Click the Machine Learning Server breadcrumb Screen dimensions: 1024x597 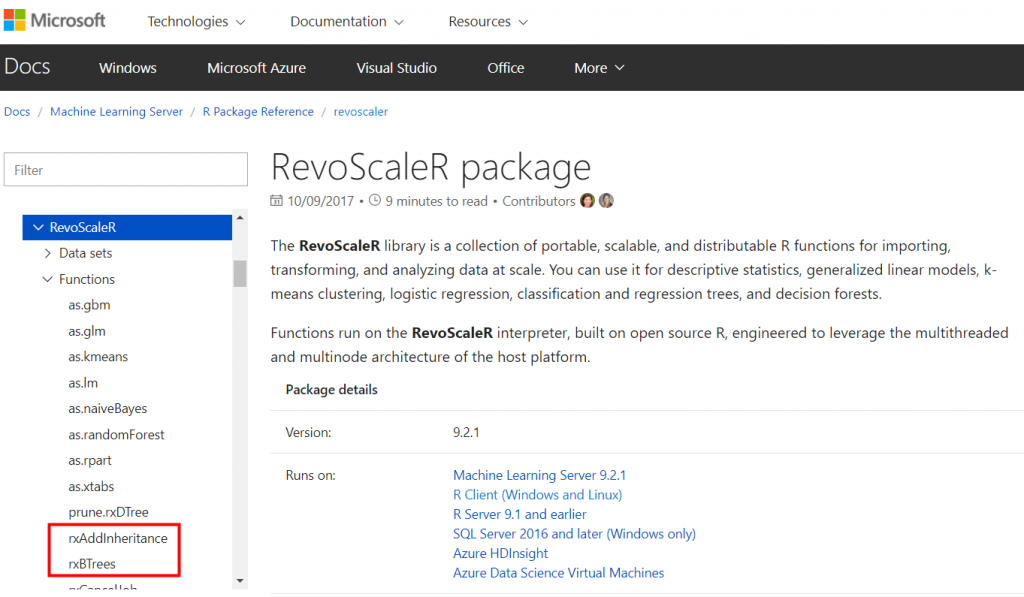[x=116, y=112]
